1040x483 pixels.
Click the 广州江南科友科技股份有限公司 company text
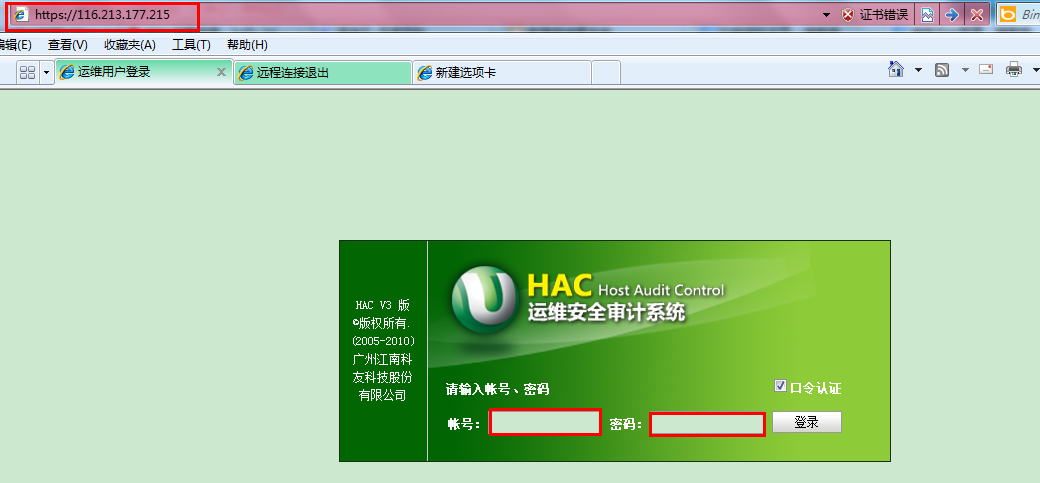coord(383,378)
